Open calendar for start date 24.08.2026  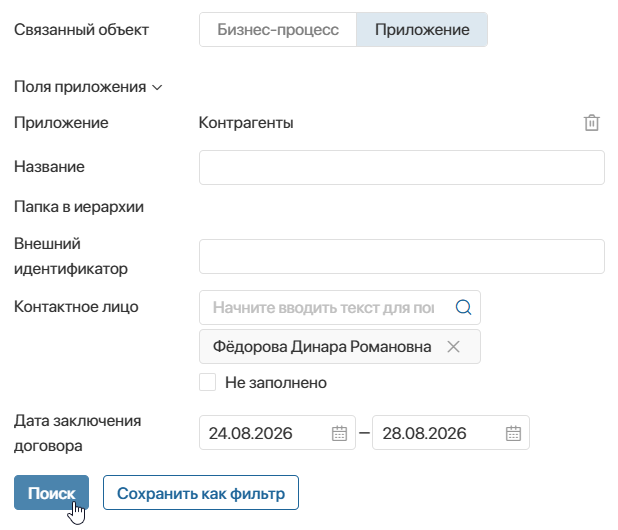339,433
